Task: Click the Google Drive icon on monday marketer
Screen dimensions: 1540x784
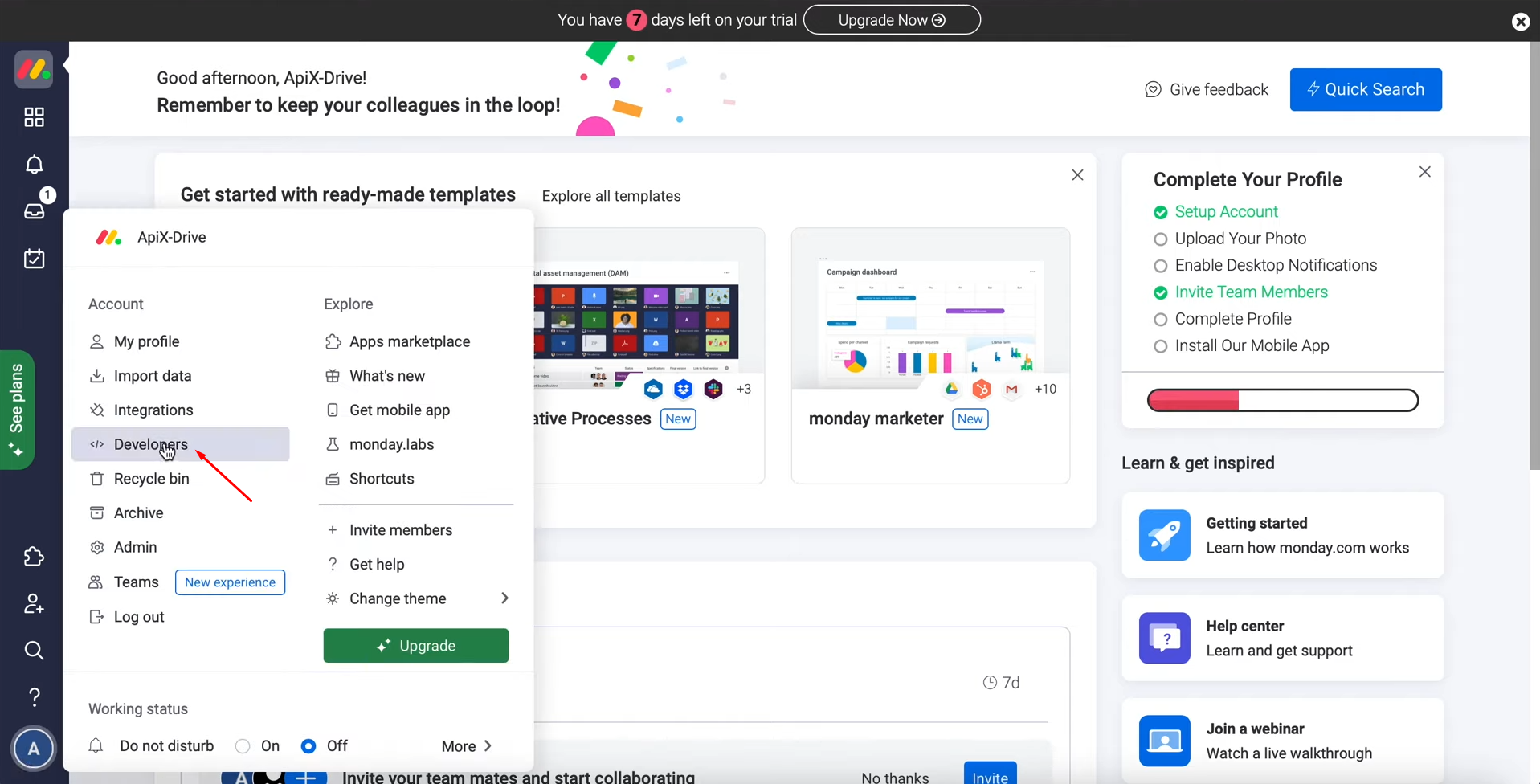Action: tap(951, 389)
